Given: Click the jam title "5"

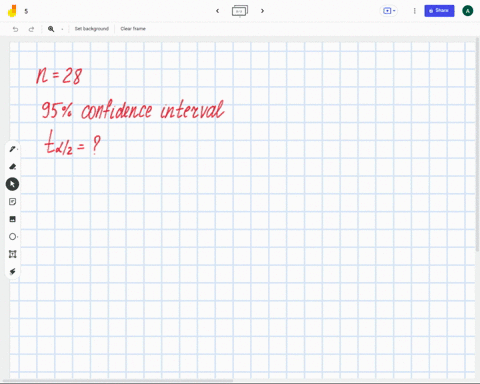Looking at the screenshot, I should [x=26, y=11].
